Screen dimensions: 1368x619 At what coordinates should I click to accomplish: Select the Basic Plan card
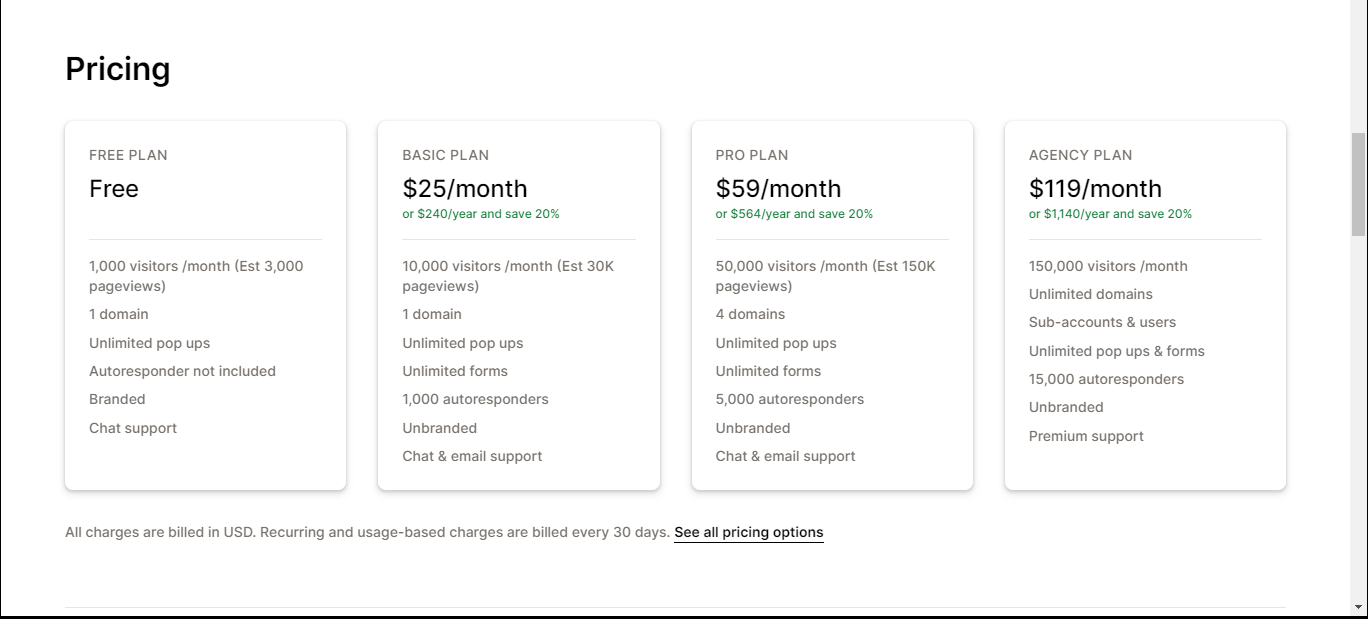[519, 306]
